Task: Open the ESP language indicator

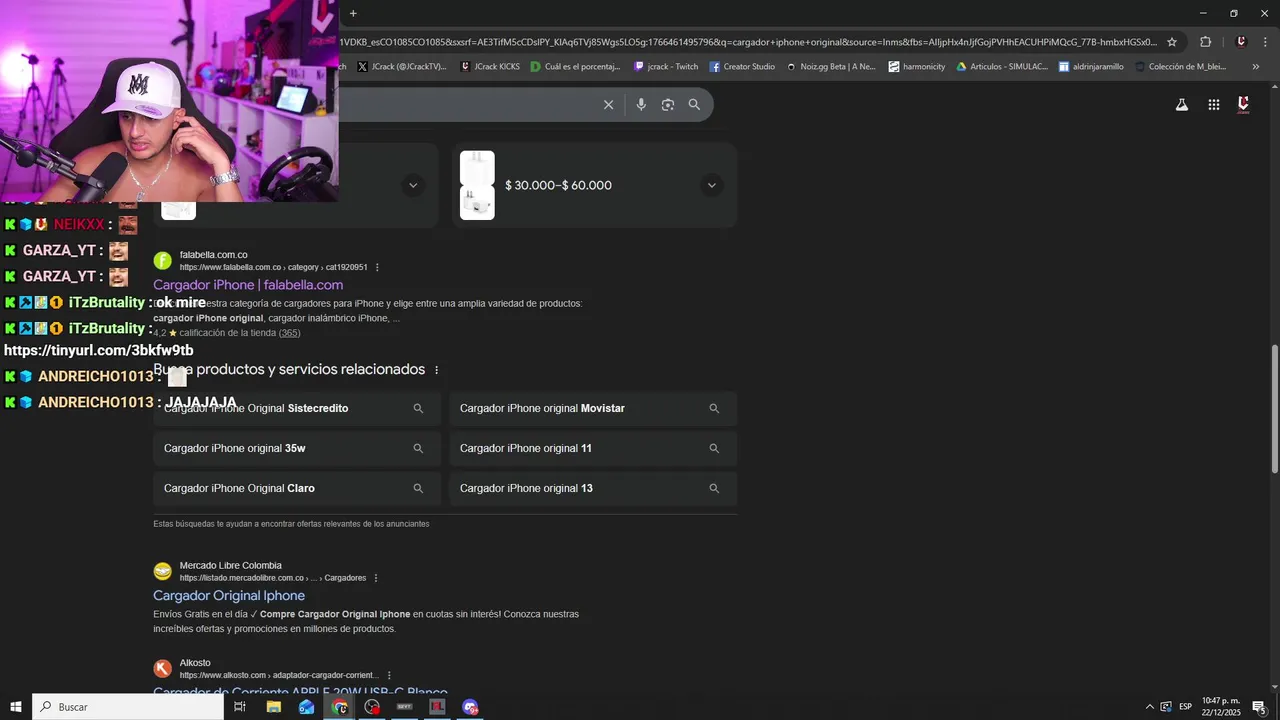Action: (x=1186, y=707)
